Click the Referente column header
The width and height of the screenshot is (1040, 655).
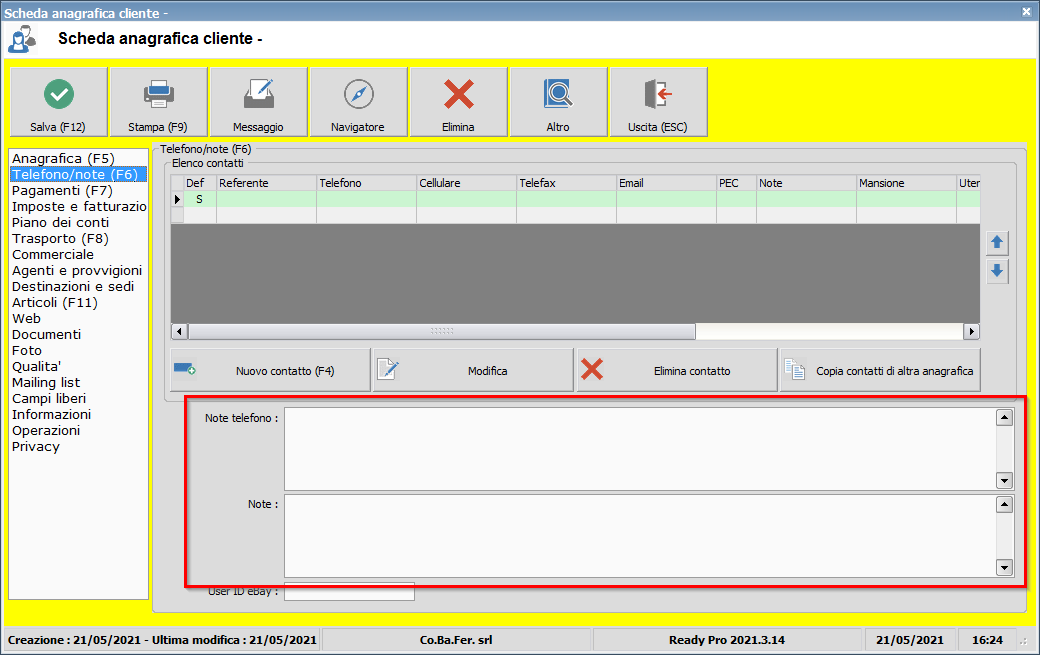267,183
